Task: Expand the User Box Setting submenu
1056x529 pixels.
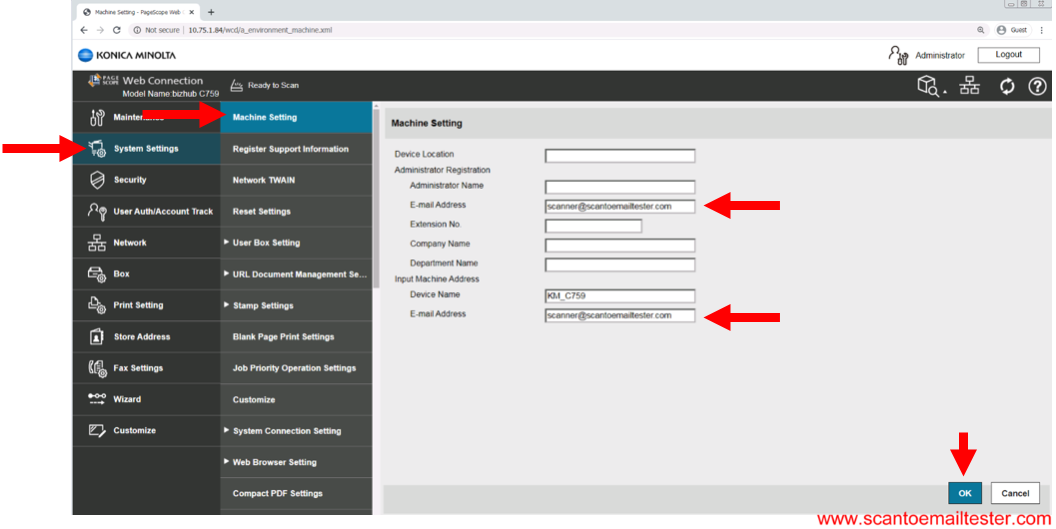Action: click(265, 243)
